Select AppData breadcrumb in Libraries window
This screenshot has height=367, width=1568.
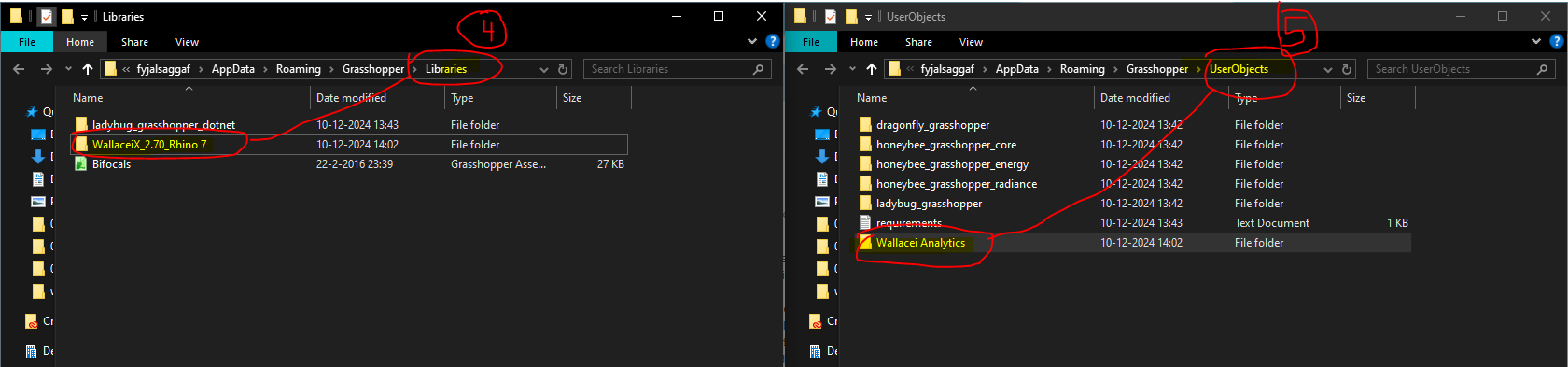pos(233,69)
